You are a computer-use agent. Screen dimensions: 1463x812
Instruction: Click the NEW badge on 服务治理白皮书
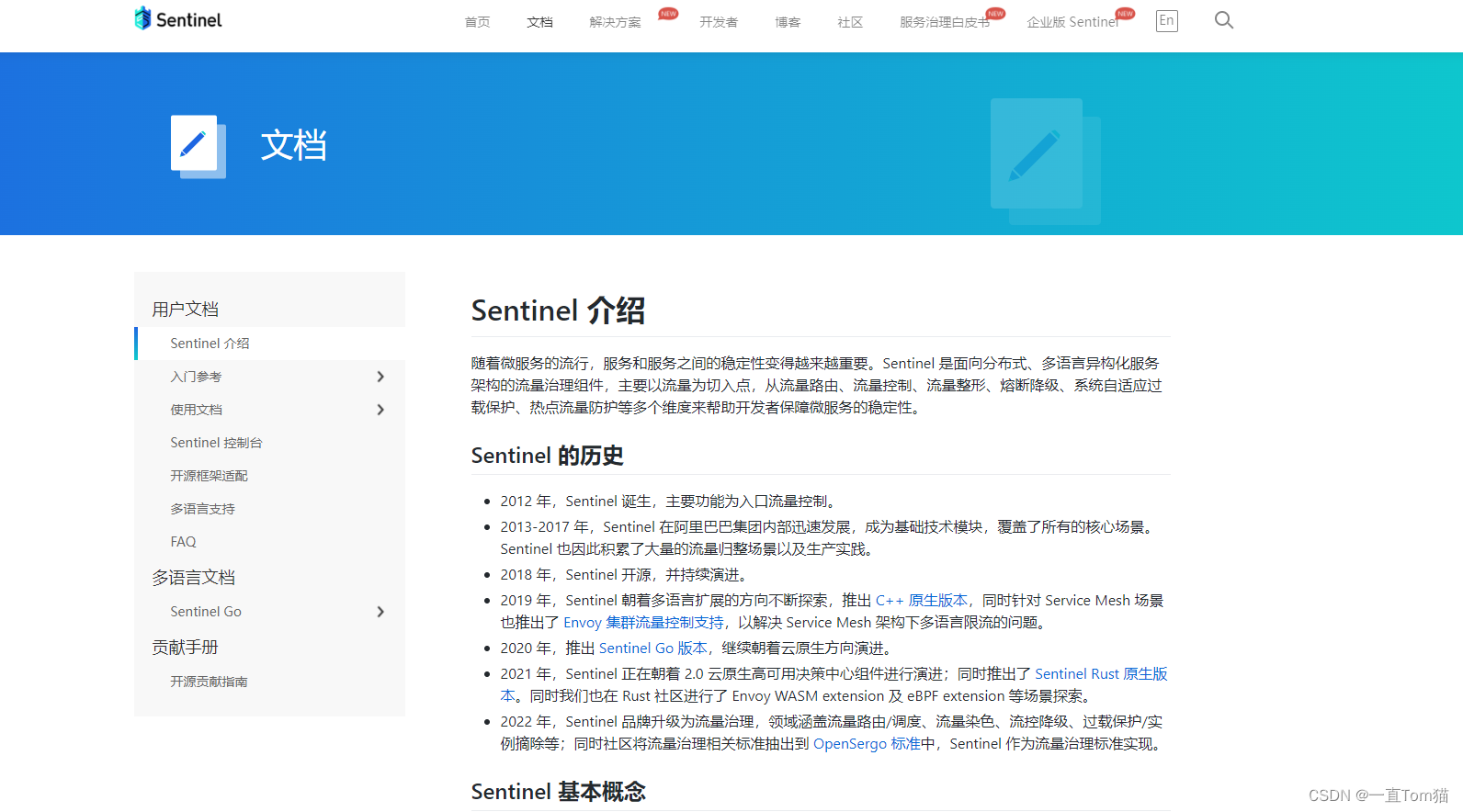tap(995, 14)
